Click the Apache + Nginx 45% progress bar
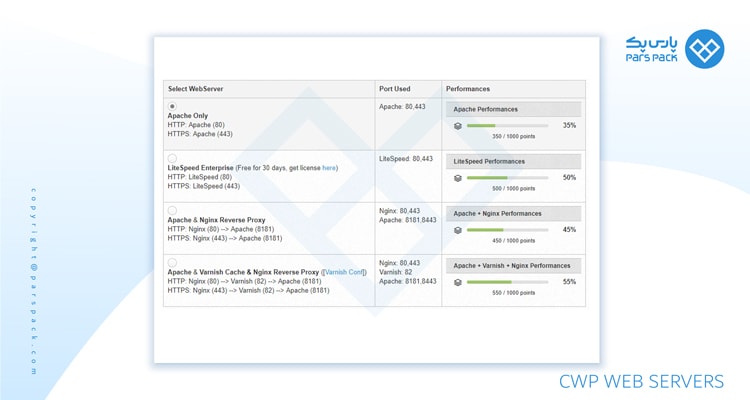 (x=507, y=230)
